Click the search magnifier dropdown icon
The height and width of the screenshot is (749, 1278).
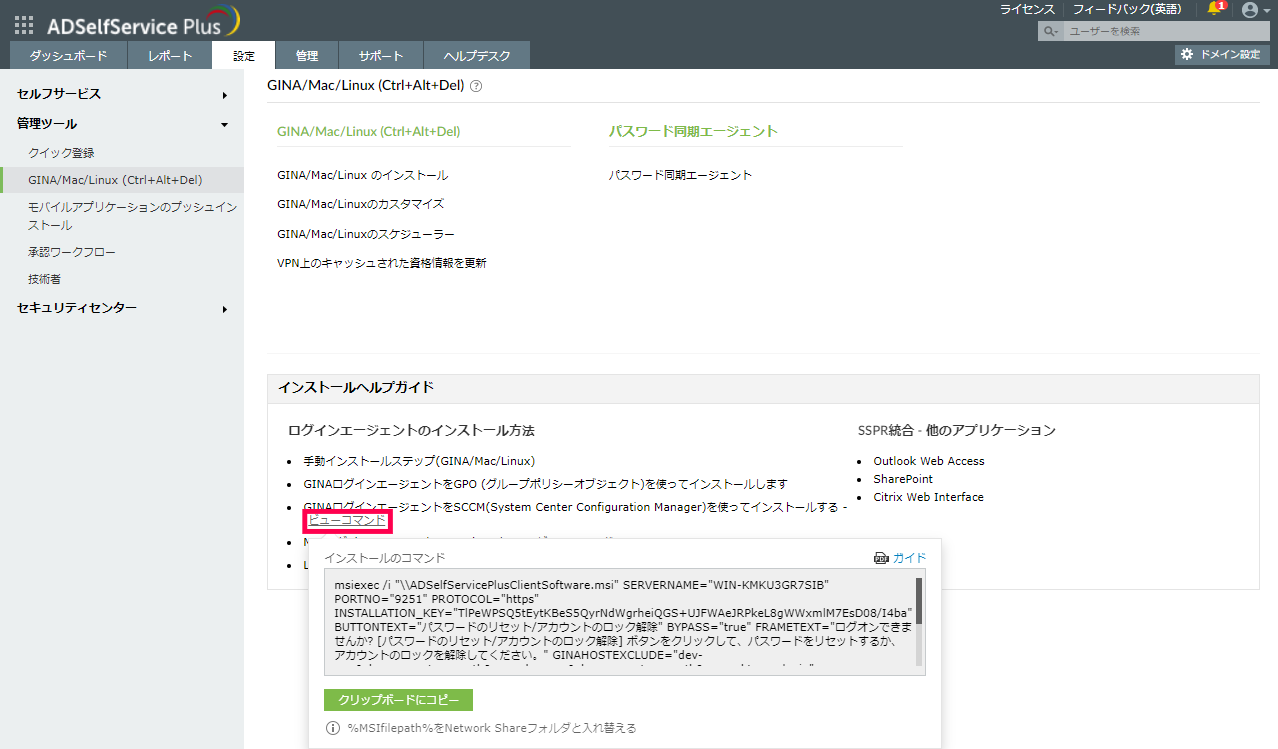[1051, 32]
